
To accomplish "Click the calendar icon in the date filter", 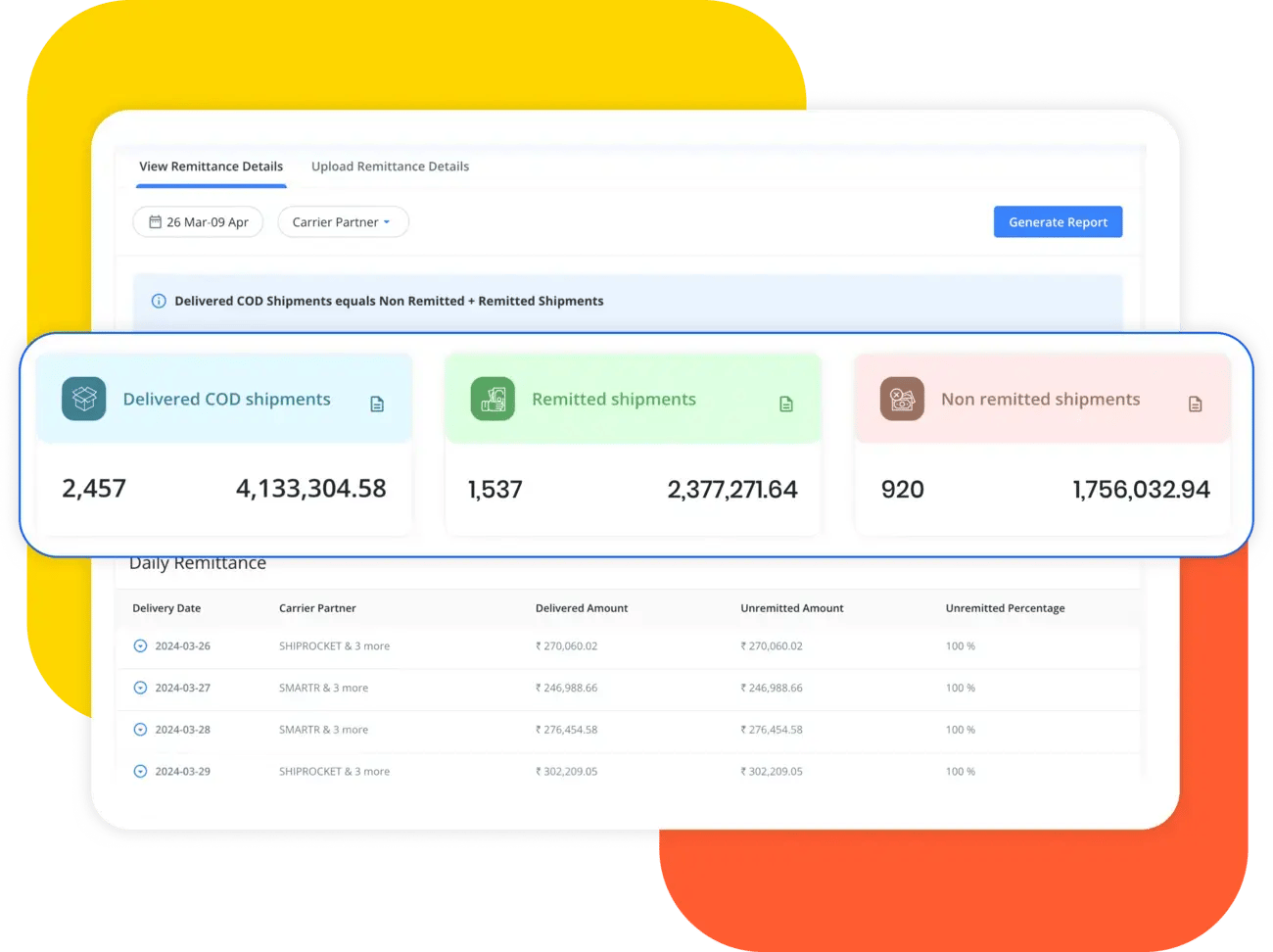I will pyautogui.click(x=155, y=222).
